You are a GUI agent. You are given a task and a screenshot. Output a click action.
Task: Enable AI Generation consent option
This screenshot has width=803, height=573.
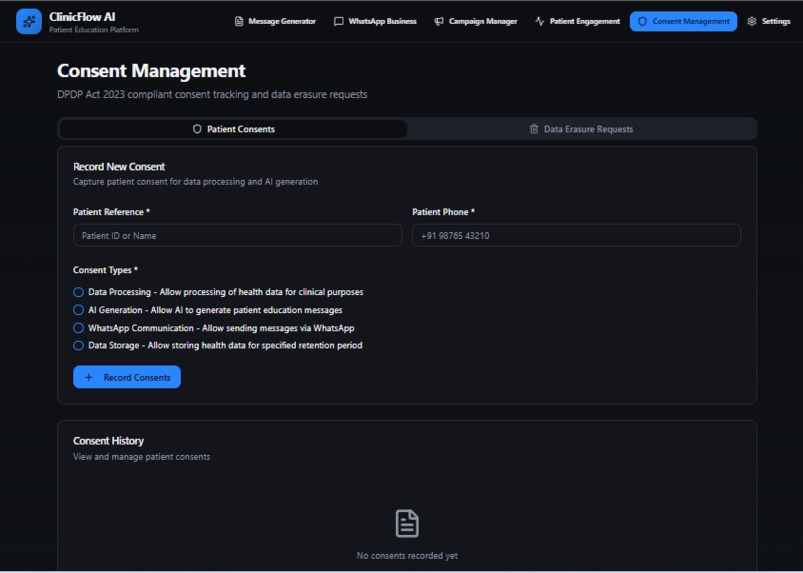[x=78, y=310]
